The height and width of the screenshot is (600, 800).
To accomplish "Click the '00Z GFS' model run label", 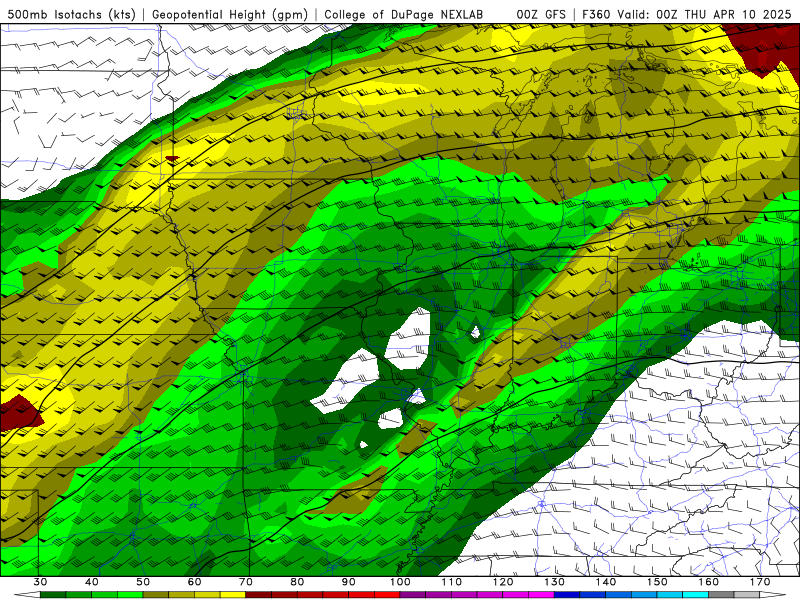I will click(541, 14).
